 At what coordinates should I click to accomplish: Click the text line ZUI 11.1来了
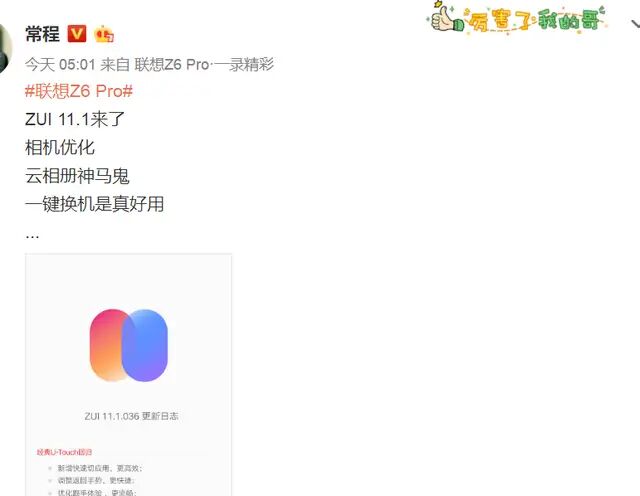coord(75,119)
